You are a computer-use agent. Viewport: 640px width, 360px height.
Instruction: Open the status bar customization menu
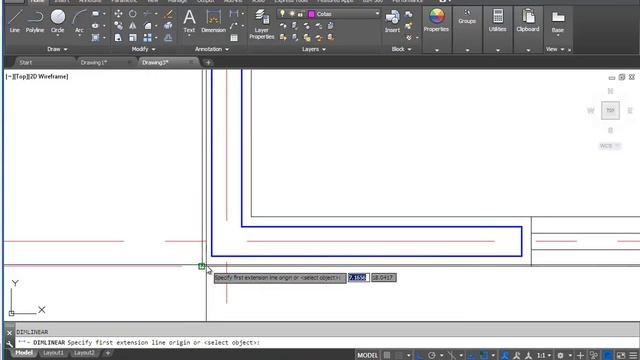[633, 355]
